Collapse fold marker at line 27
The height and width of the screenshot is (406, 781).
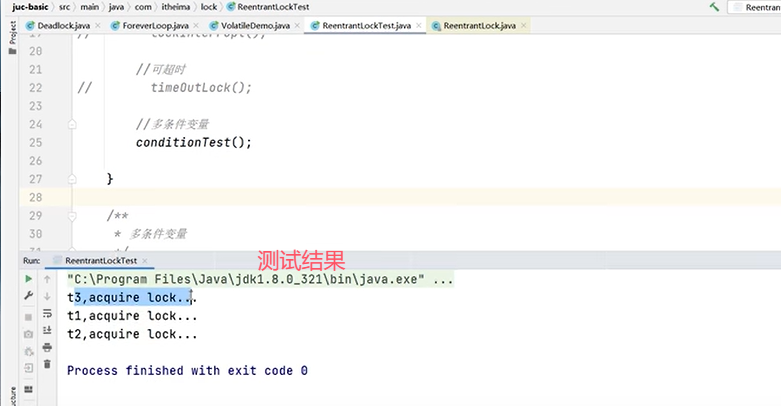pyautogui.click(x=72, y=179)
